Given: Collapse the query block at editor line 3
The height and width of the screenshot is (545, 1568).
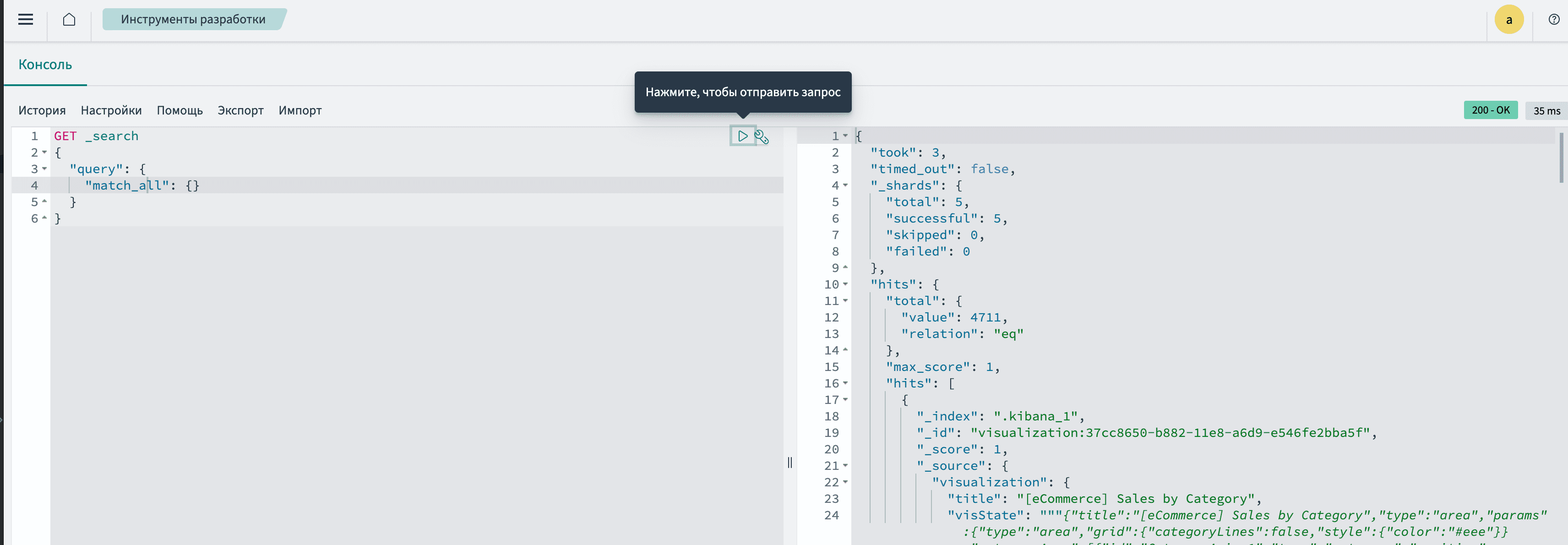Looking at the screenshot, I should [x=44, y=169].
